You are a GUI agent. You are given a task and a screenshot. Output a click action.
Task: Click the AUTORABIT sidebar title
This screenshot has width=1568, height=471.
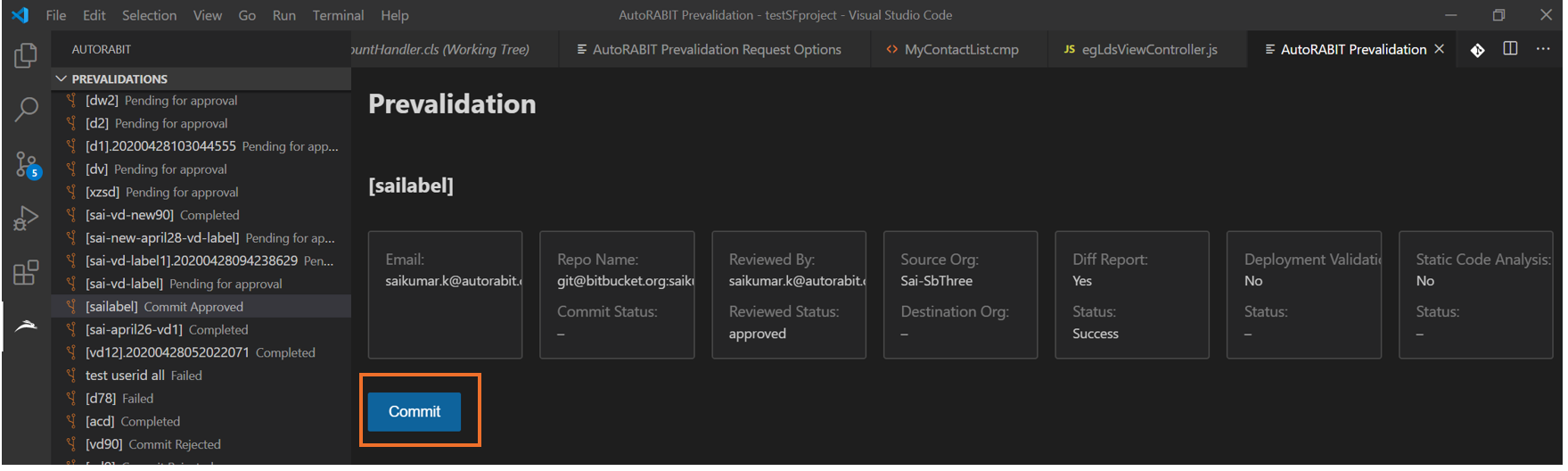[102, 49]
